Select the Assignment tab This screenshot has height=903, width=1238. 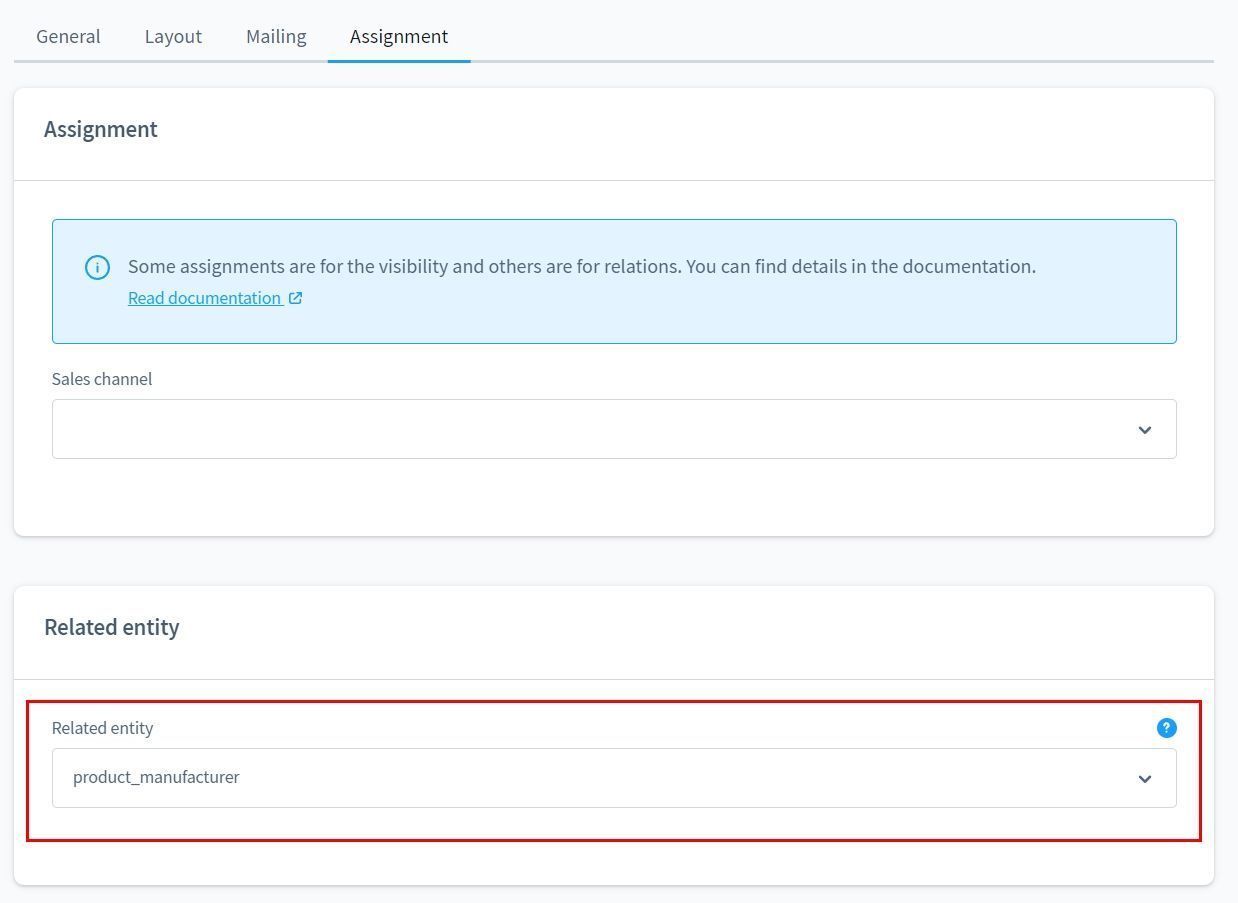pyautogui.click(x=399, y=36)
